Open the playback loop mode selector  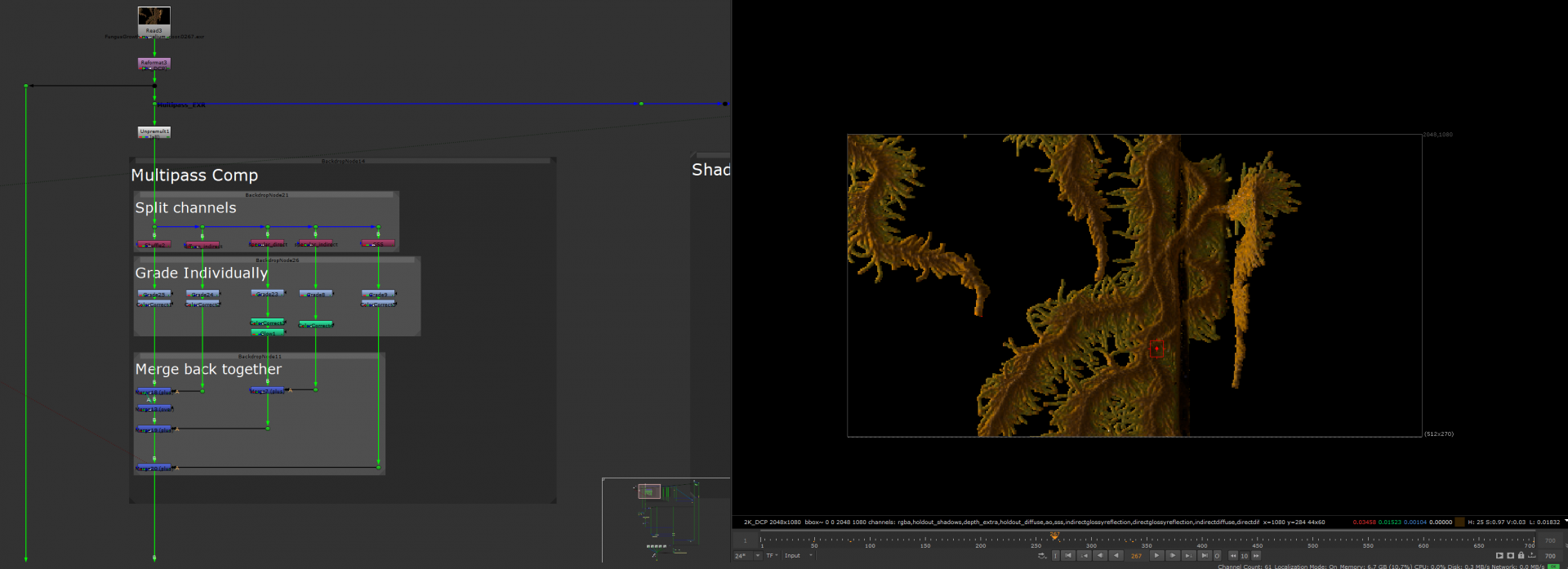click(x=1042, y=556)
